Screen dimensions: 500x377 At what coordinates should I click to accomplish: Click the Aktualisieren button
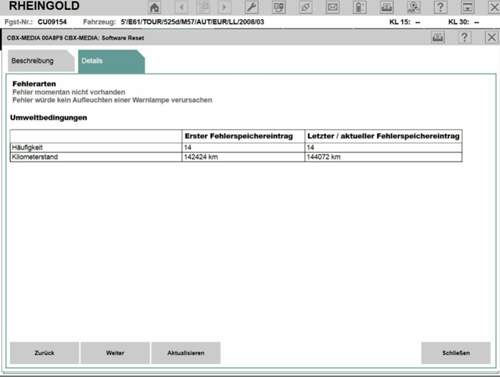(186, 353)
